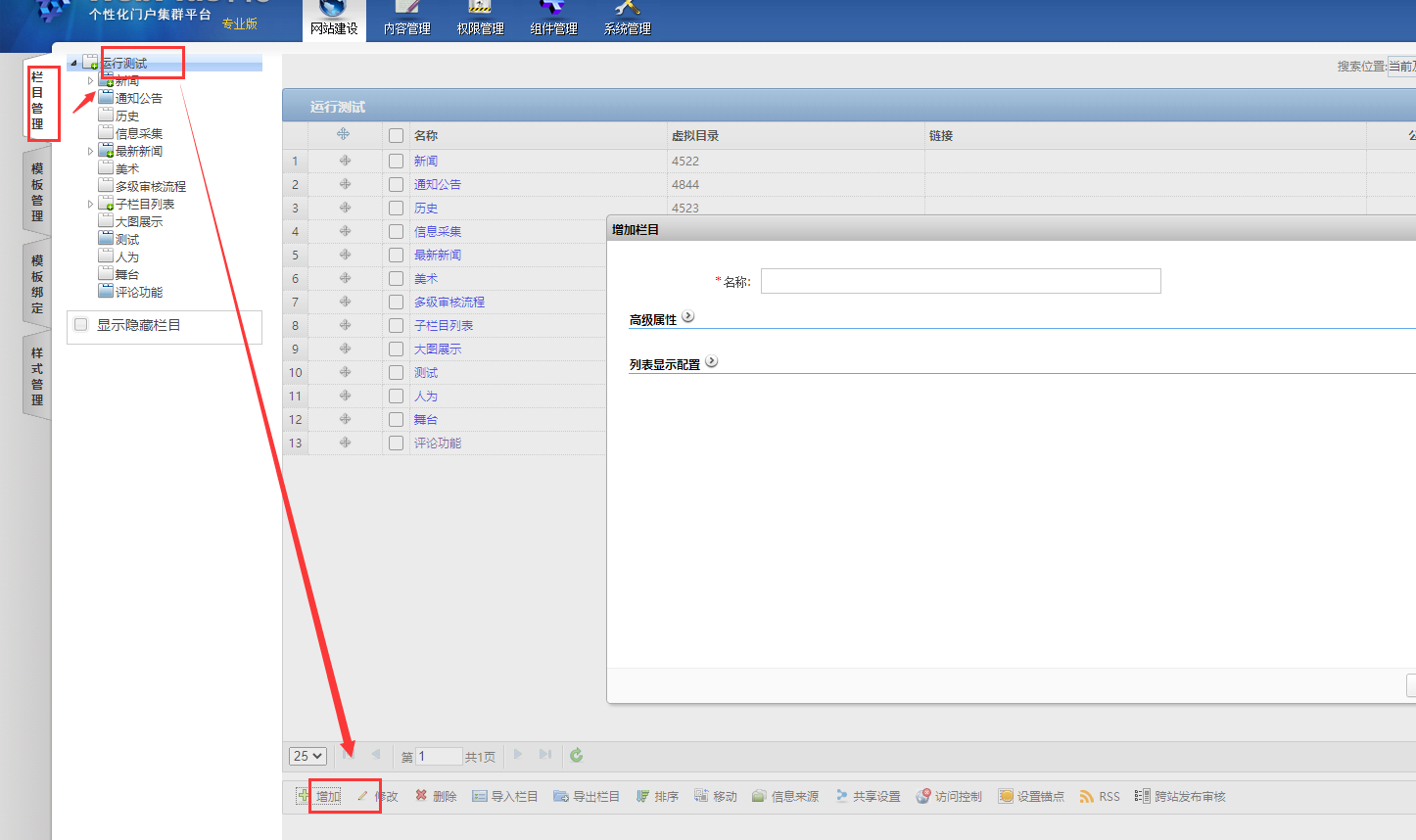Select 大图展示 in the column tree
This screenshot has height=840, width=1416.
pyautogui.click(x=139, y=222)
